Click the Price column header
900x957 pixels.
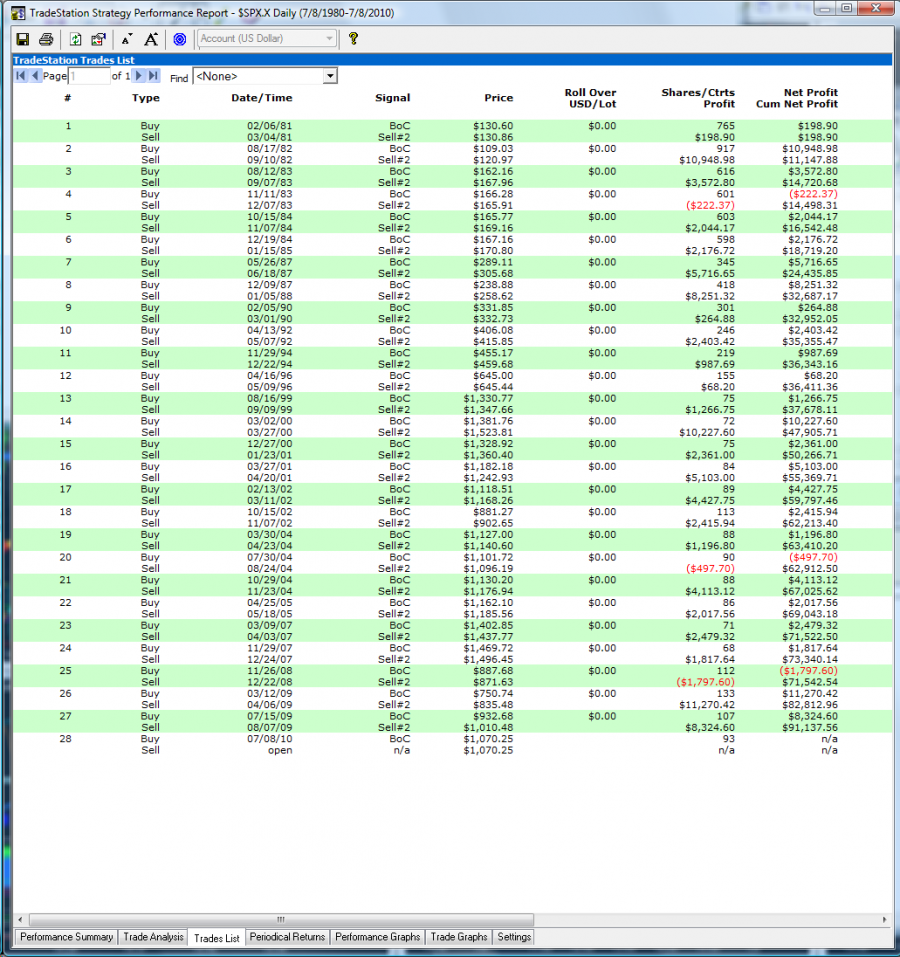499,98
